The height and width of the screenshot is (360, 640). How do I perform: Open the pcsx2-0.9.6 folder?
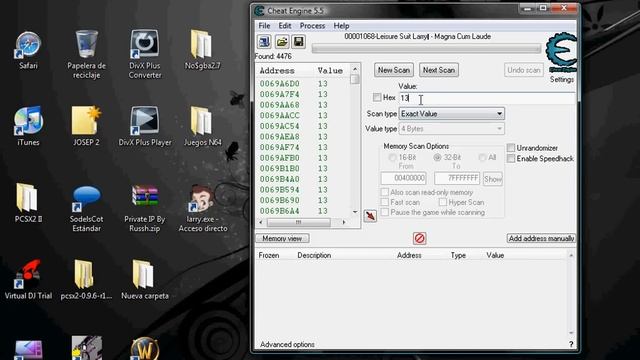(86, 280)
